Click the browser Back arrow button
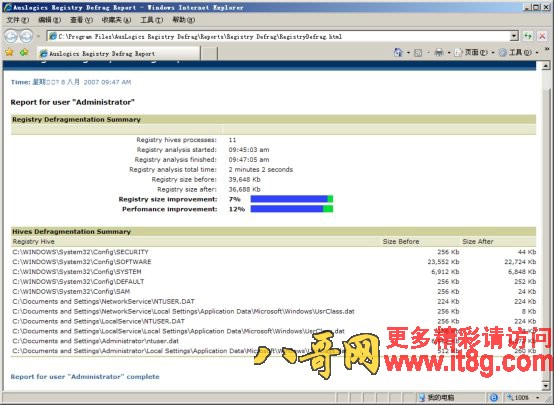 tap(11, 36)
